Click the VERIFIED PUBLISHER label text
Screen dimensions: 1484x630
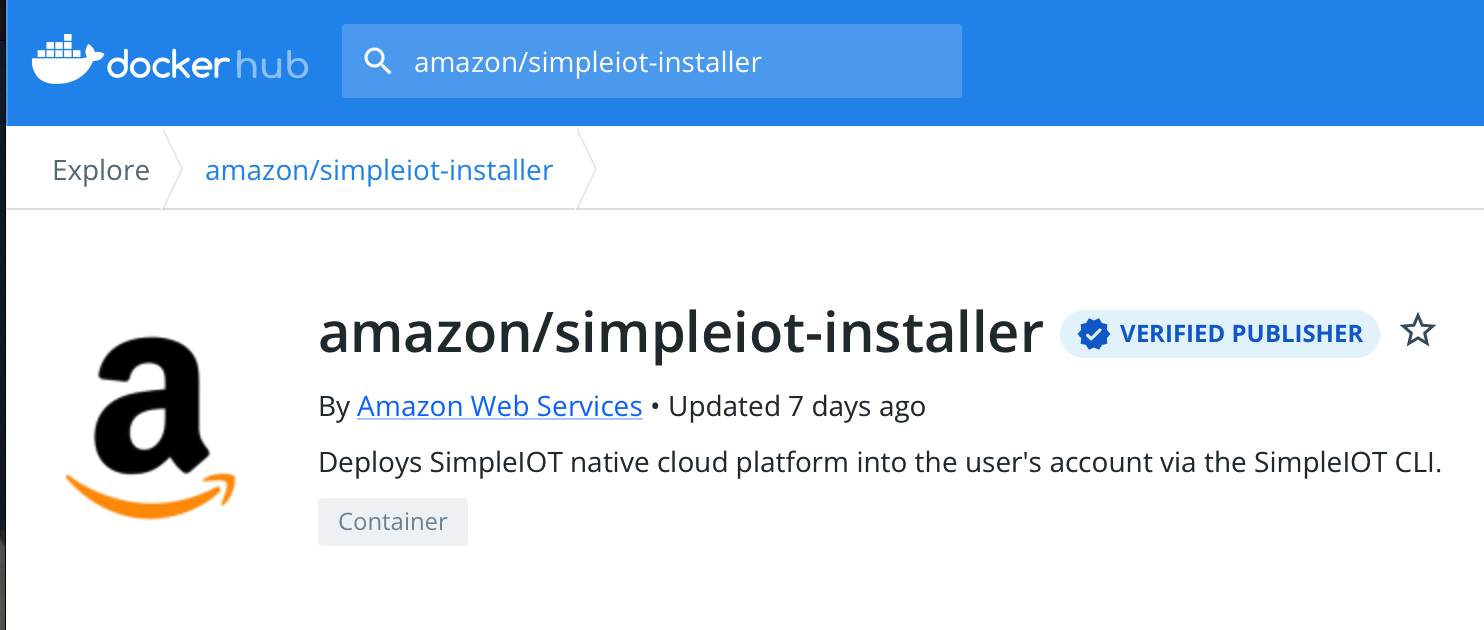click(x=1241, y=334)
